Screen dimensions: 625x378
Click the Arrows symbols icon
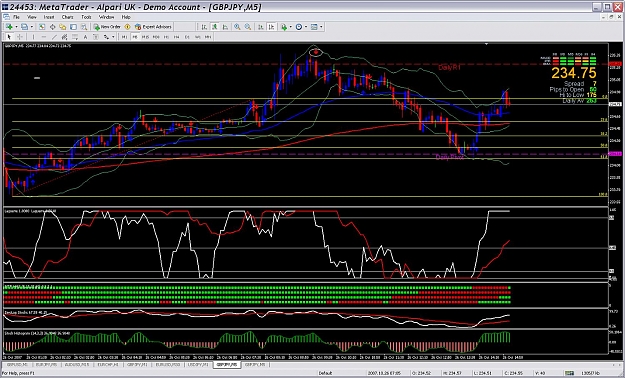pyautogui.click(x=106, y=37)
